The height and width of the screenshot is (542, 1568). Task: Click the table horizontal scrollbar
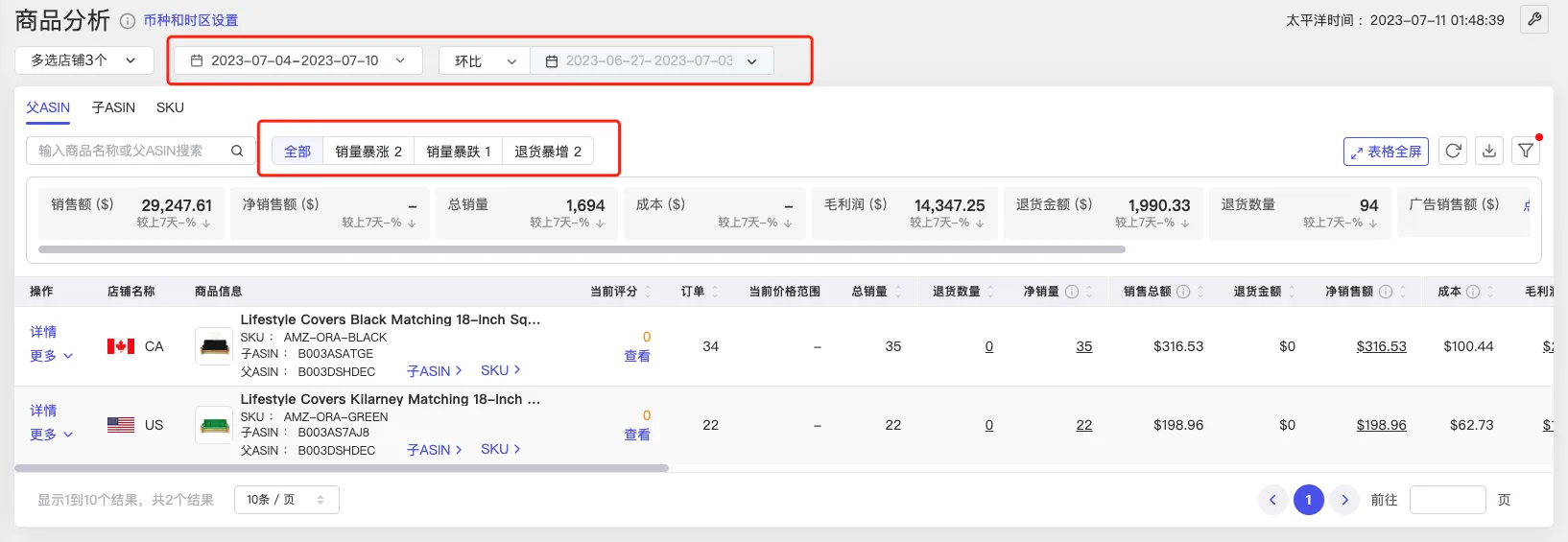tap(342, 468)
